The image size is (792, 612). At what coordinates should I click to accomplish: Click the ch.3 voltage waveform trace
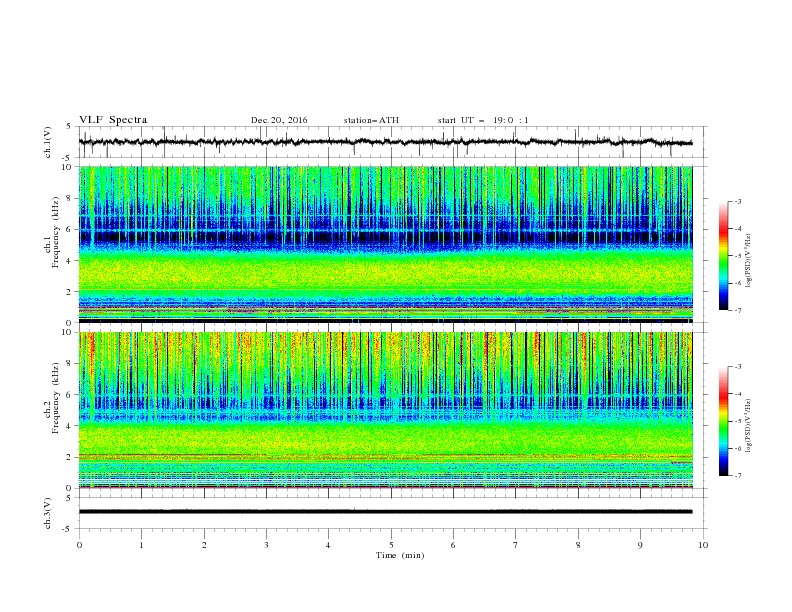point(386,512)
